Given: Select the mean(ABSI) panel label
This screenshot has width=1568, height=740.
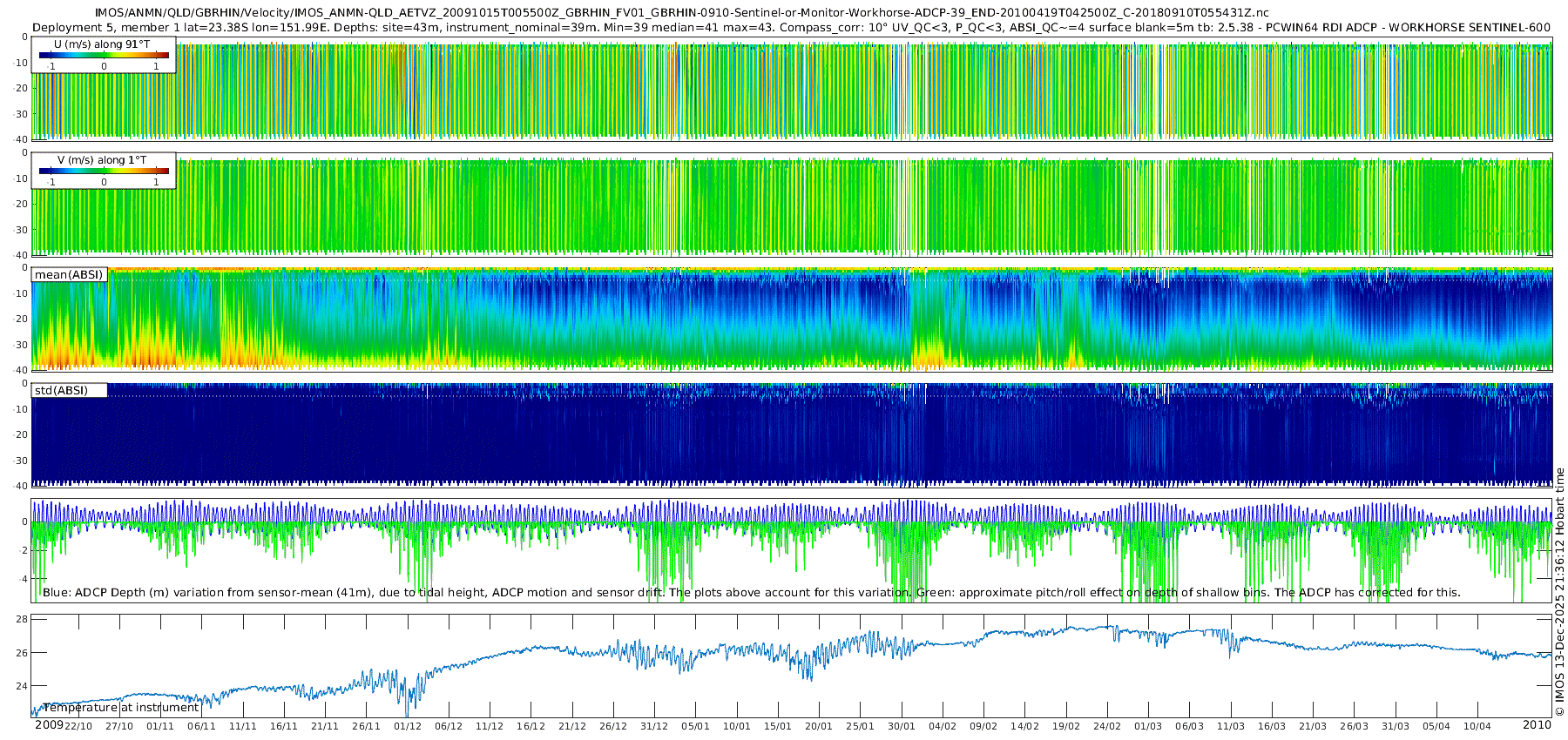Looking at the screenshot, I should [69, 275].
